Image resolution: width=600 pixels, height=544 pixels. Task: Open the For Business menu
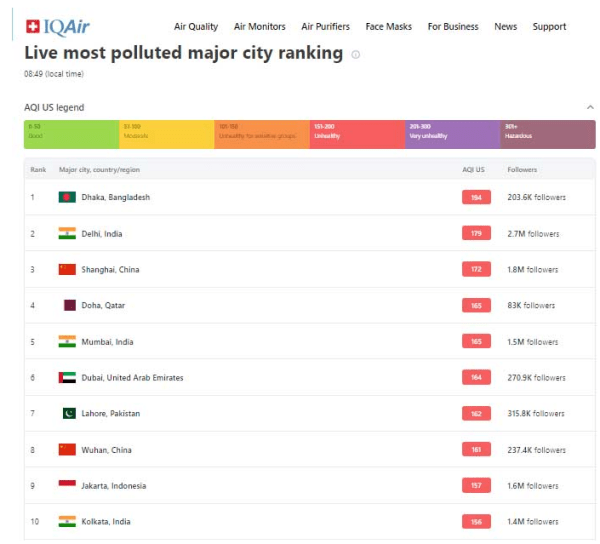pyautogui.click(x=453, y=27)
